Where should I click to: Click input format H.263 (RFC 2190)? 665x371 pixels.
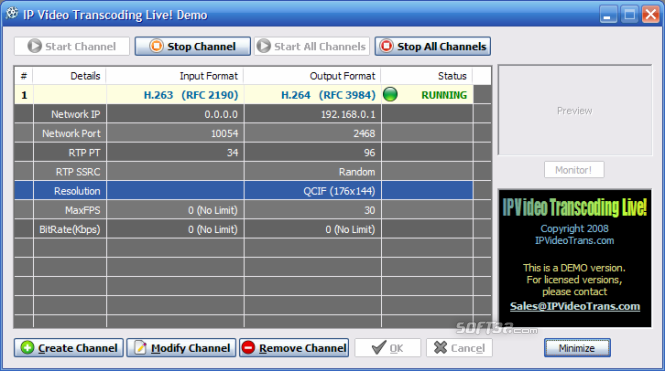pos(191,95)
